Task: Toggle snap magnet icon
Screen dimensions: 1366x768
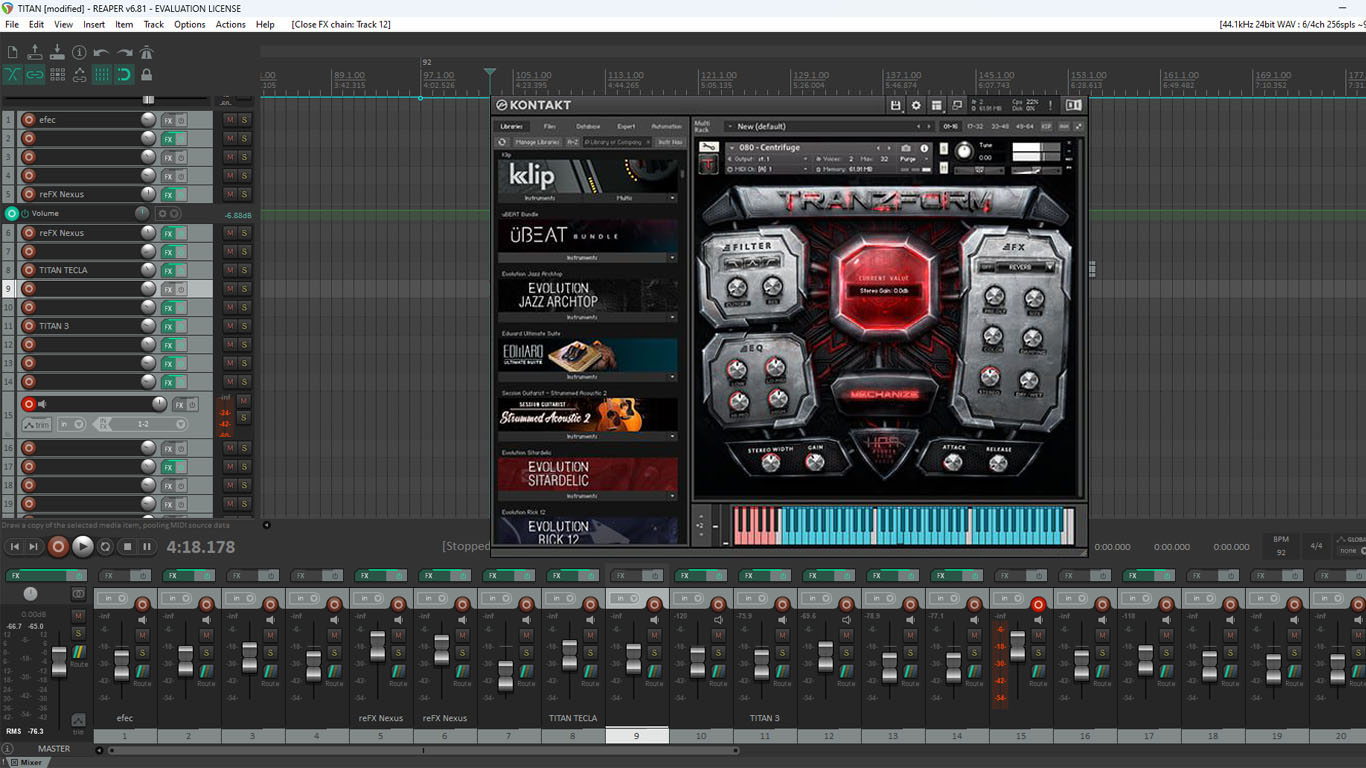Action: pyautogui.click(x=124, y=74)
